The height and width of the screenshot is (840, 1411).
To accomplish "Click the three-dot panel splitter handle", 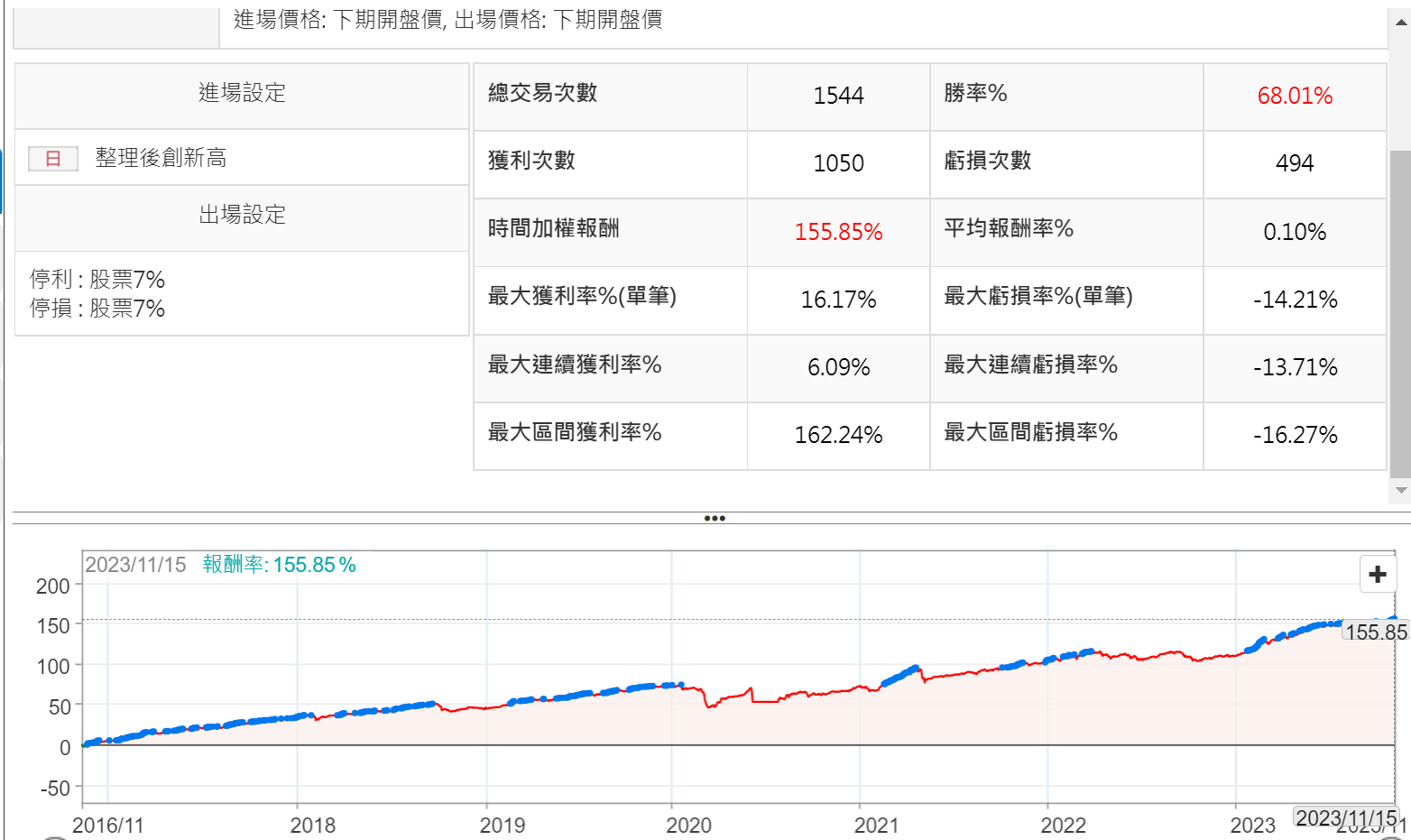I will pyautogui.click(x=714, y=519).
